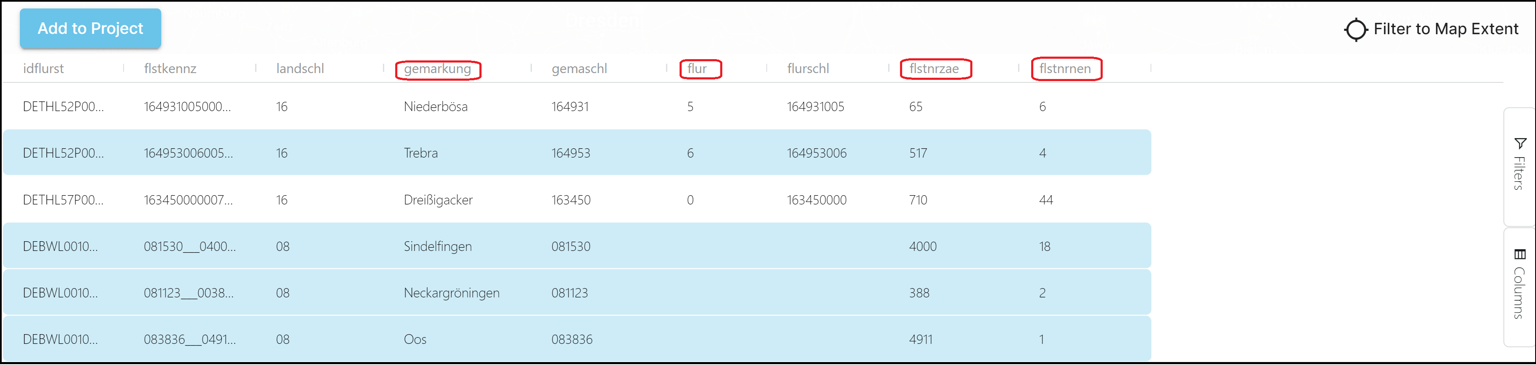
Task: Click gemaschl value 081123
Action: [x=570, y=293]
